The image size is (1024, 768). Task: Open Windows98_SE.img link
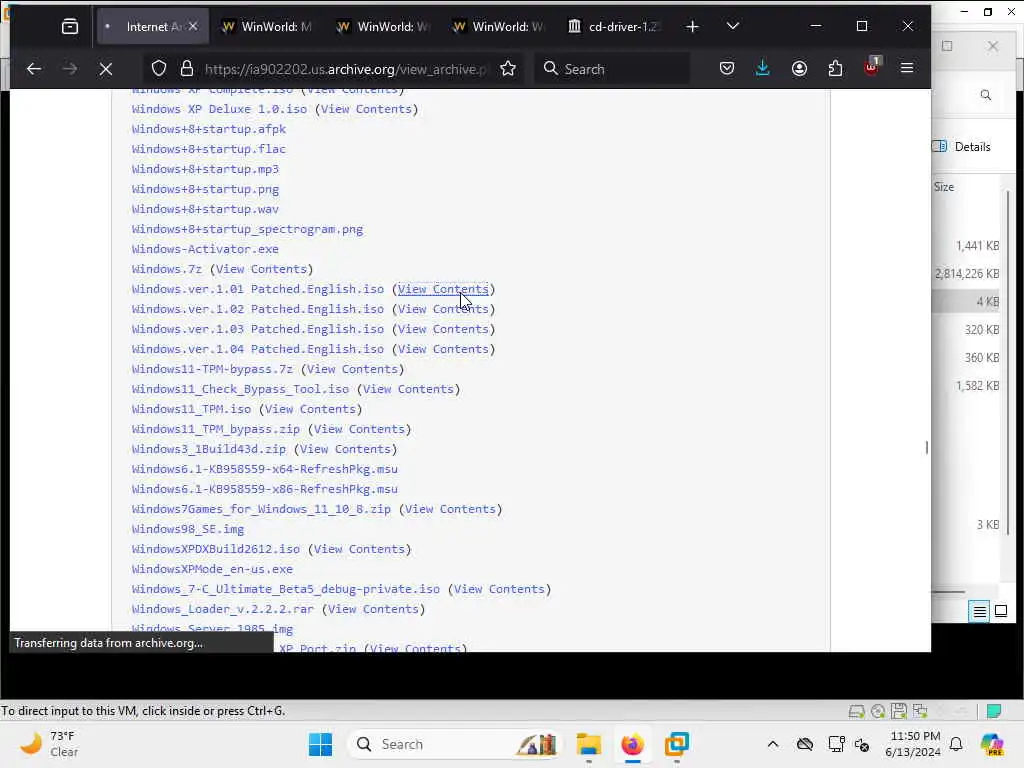(x=187, y=529)
